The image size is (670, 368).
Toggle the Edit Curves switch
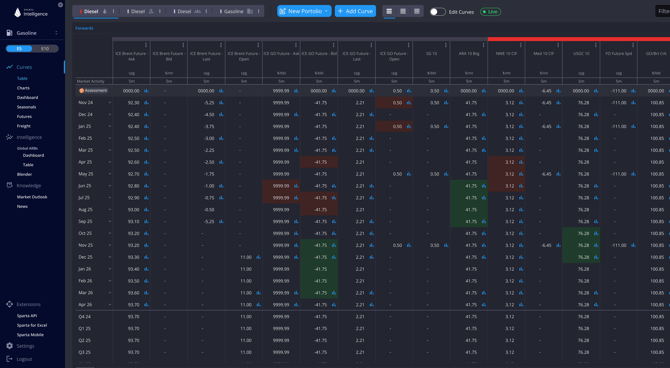pyautogui.click(x=437, y=12)
